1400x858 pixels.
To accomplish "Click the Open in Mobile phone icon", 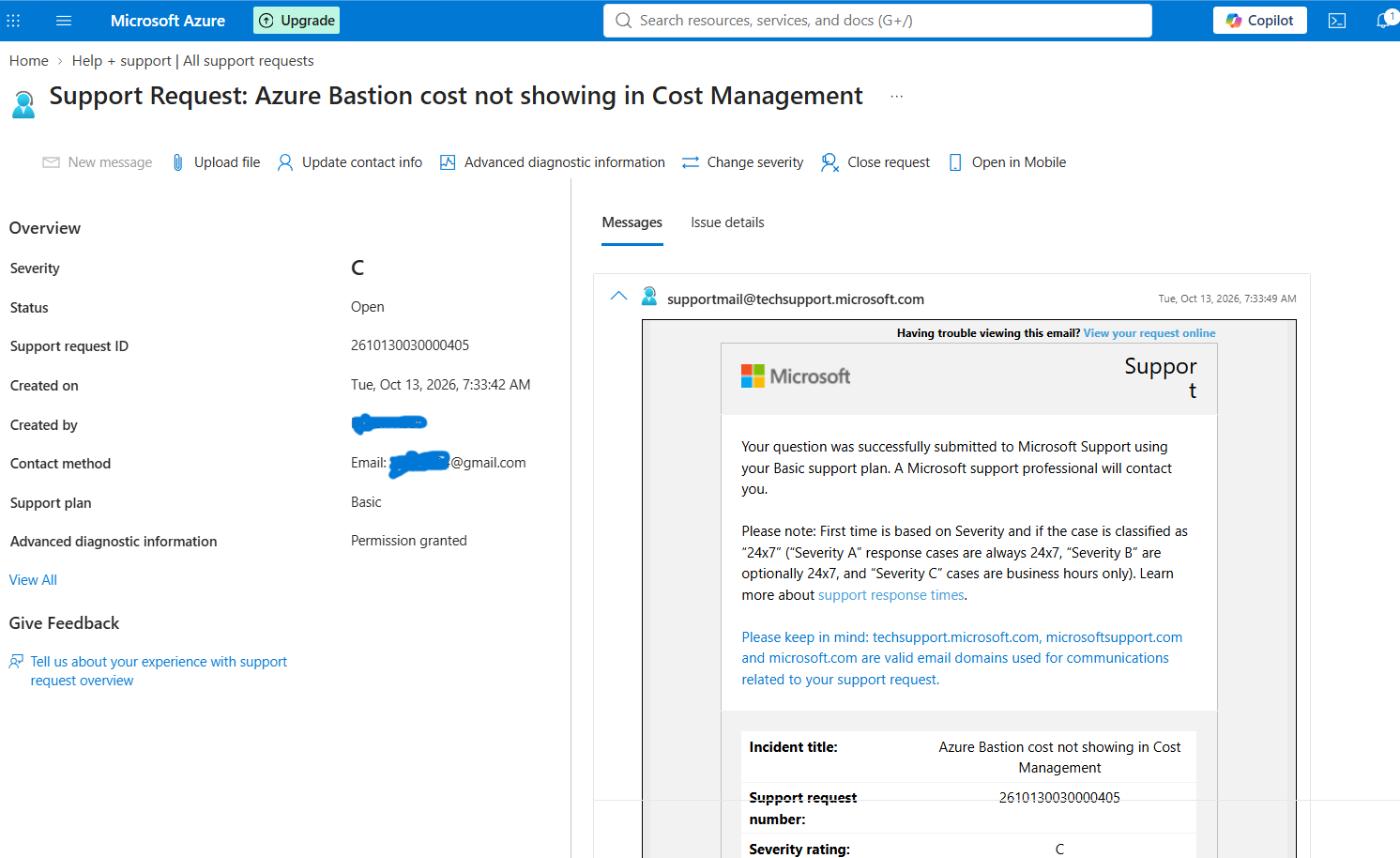I will (955, 162).
